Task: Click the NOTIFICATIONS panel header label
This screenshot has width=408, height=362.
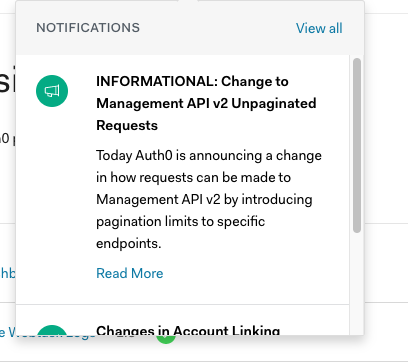Action: [x=88, y=28]
